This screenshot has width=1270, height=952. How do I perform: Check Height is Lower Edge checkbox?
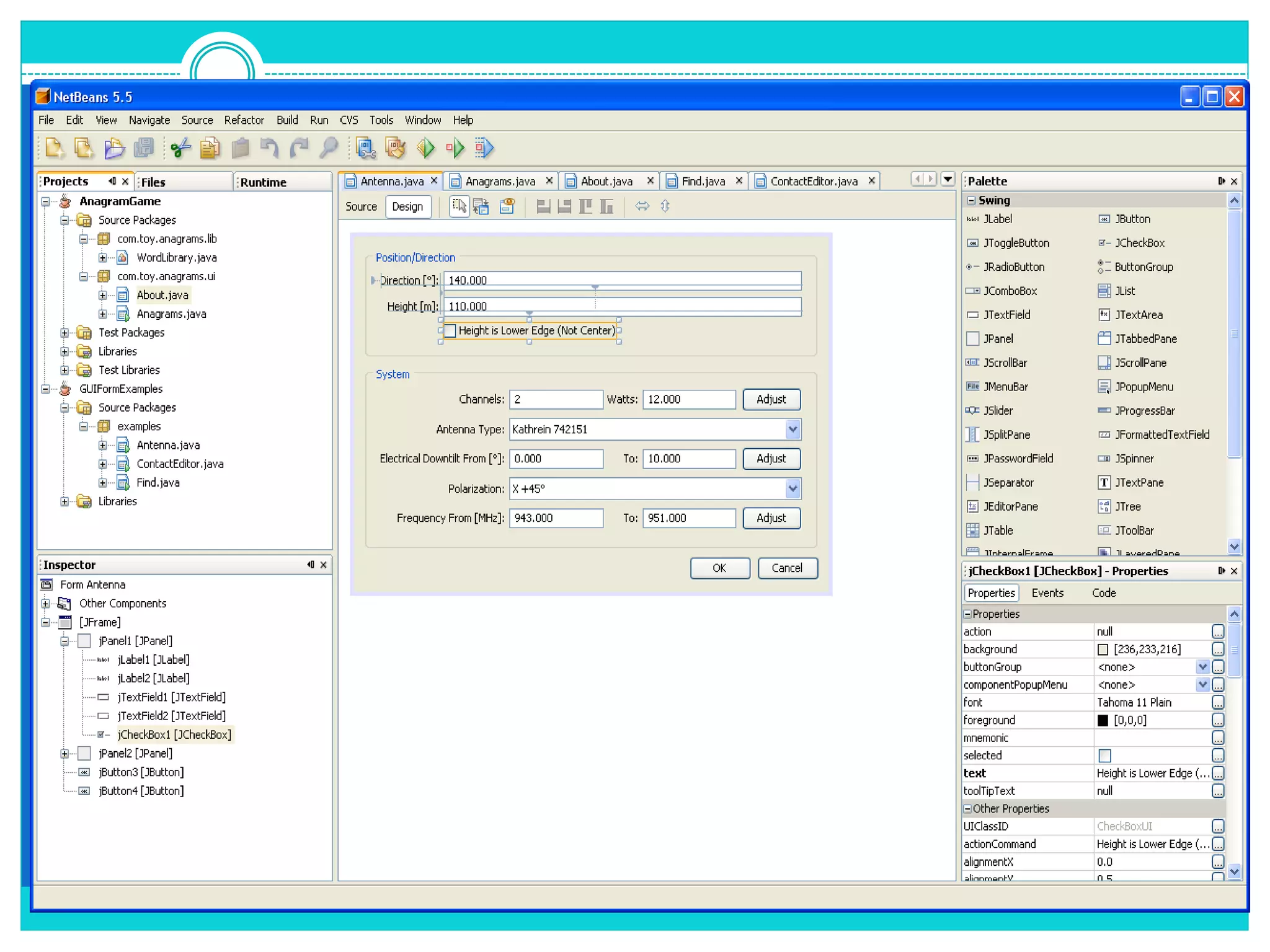tap(450, 330)
